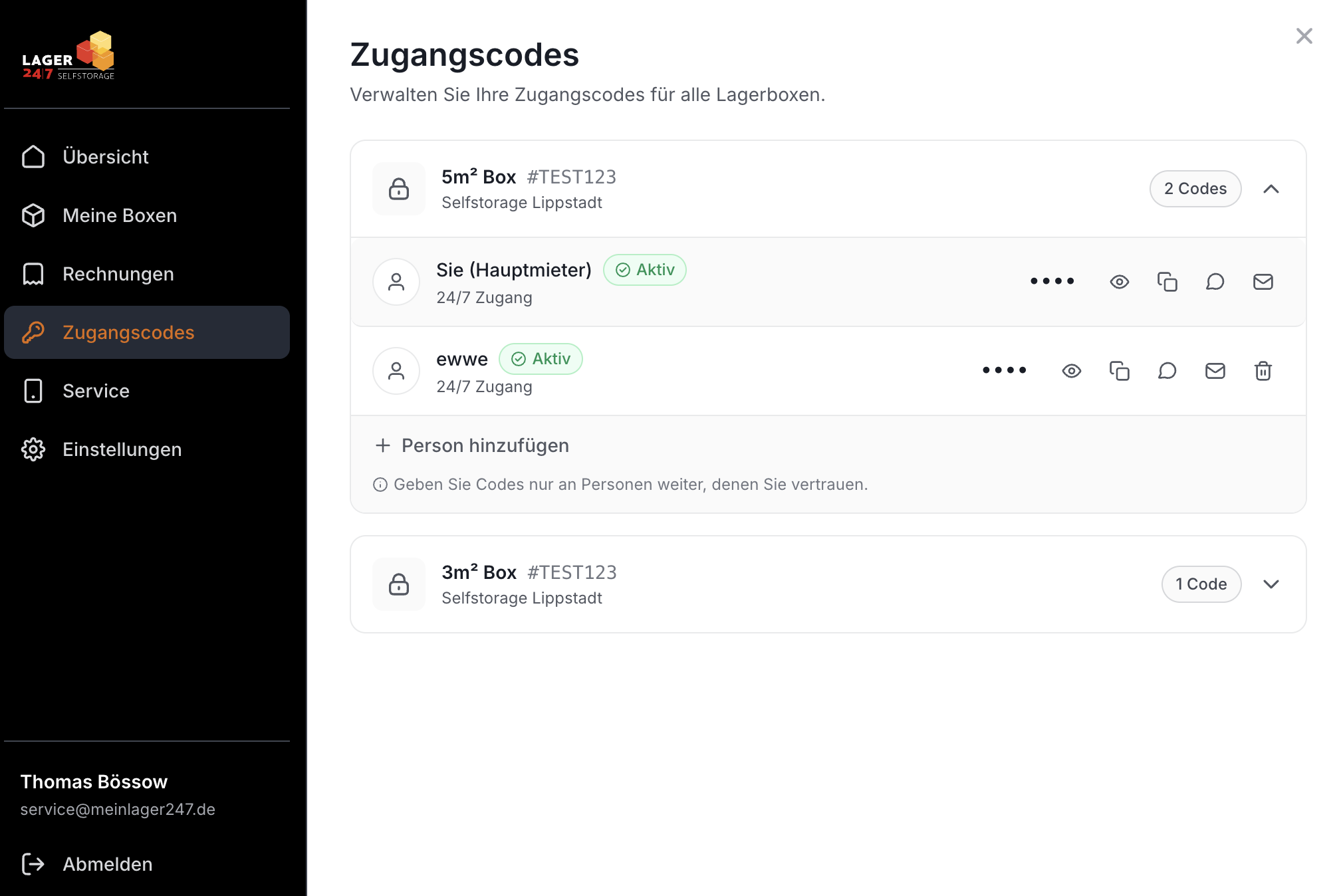1343x896 pixels.
Task: Select the Meine Boxen sidebar icon
Action: click(33, 215)
